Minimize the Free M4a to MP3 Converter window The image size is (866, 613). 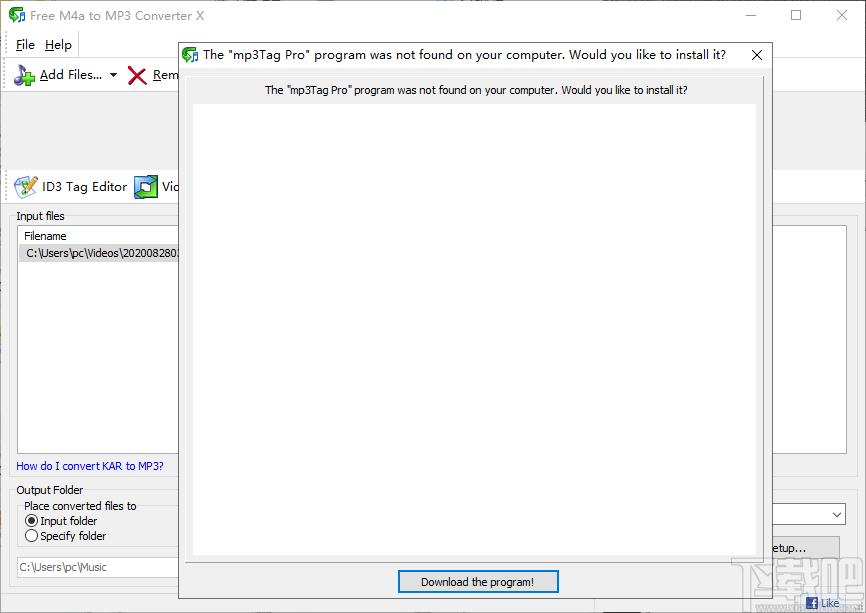coord(751,15)
